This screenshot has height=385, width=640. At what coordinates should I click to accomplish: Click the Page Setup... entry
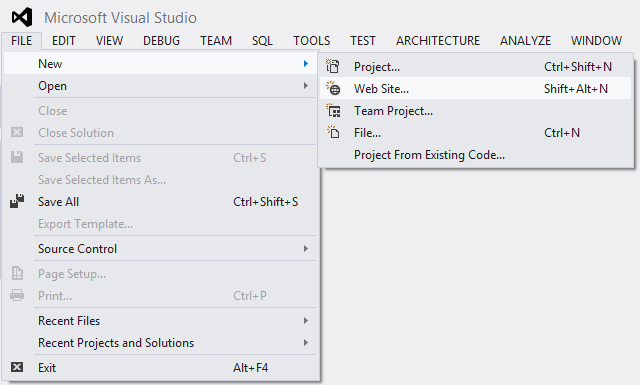click(x=160, y=274)
